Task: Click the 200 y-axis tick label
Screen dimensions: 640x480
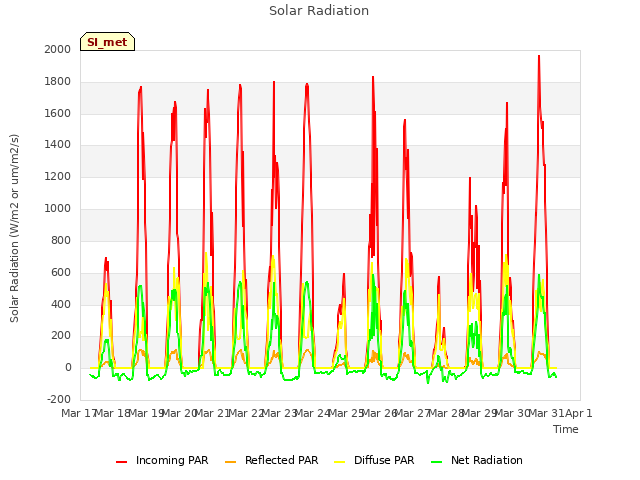Action: click(61, 336)
